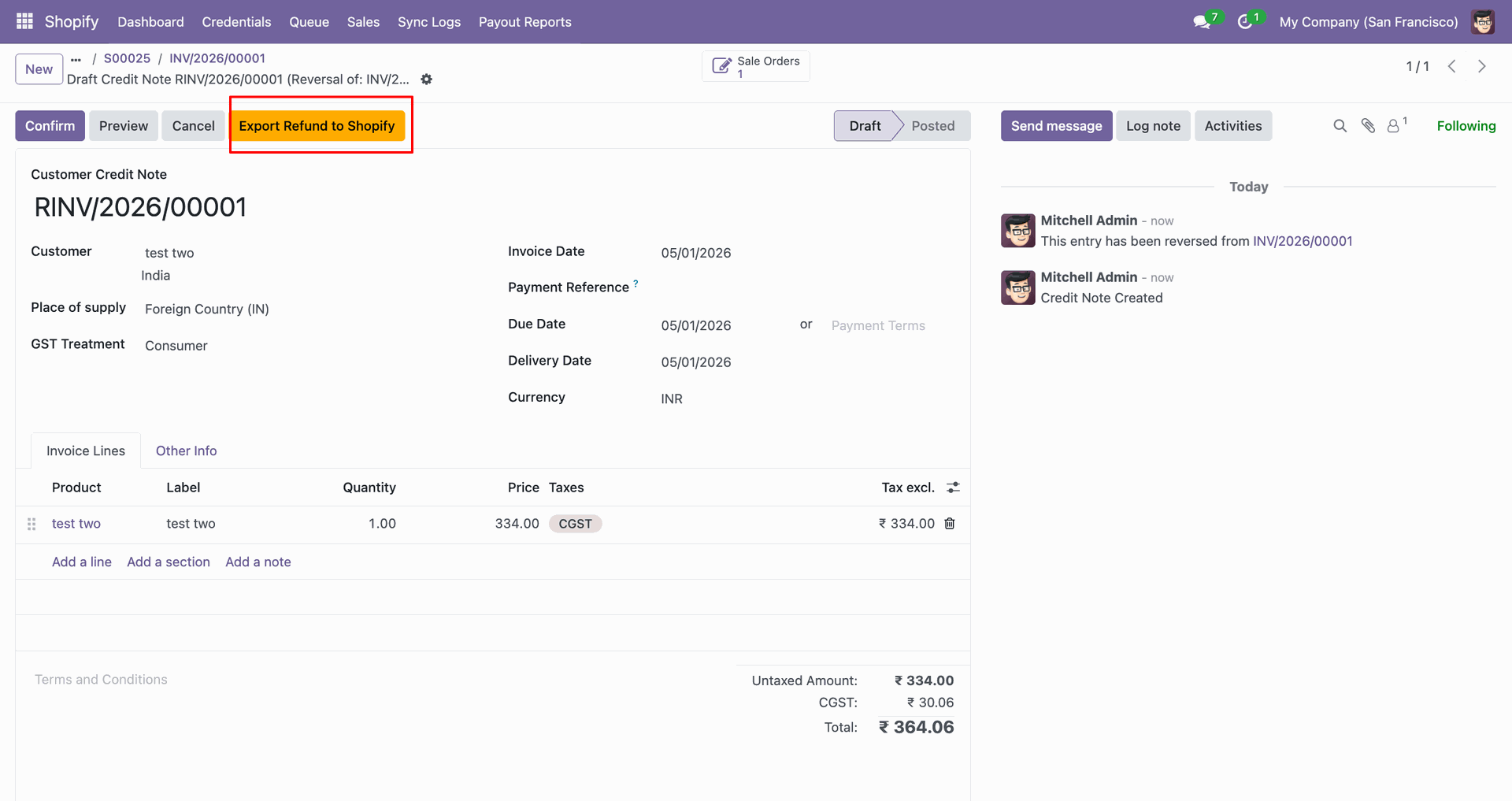Click the Payment Reference help question mark
The image size is (1512, 801).
click(x=636, y=283)
